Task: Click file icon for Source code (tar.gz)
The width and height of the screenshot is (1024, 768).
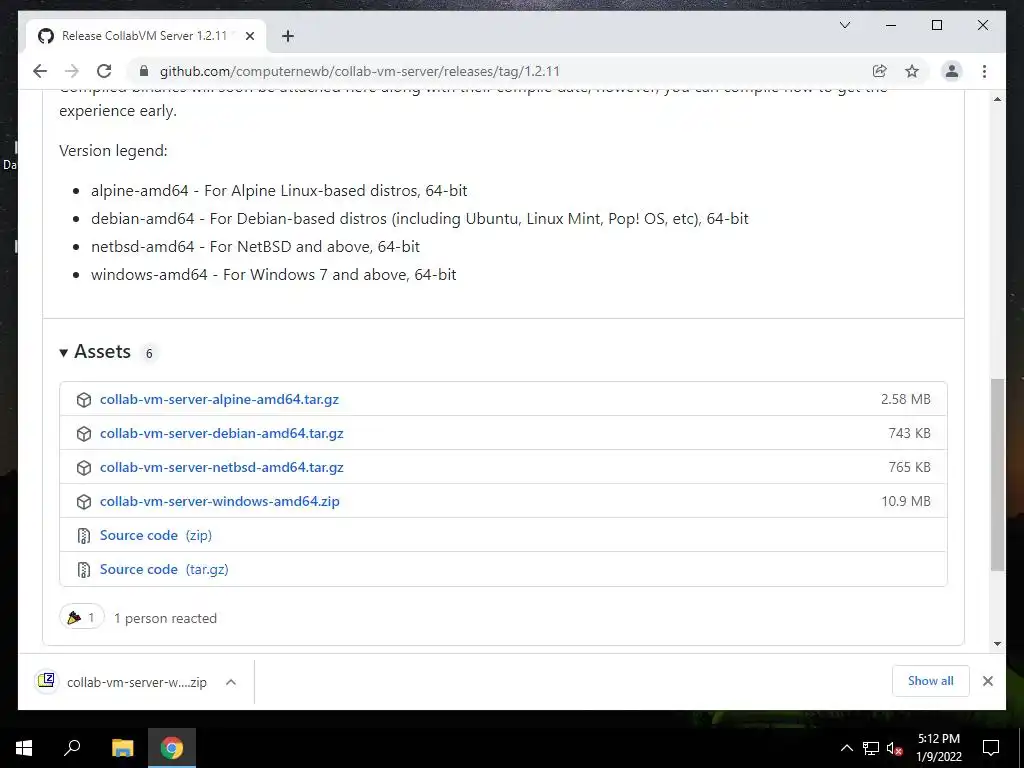Action: 84,569
